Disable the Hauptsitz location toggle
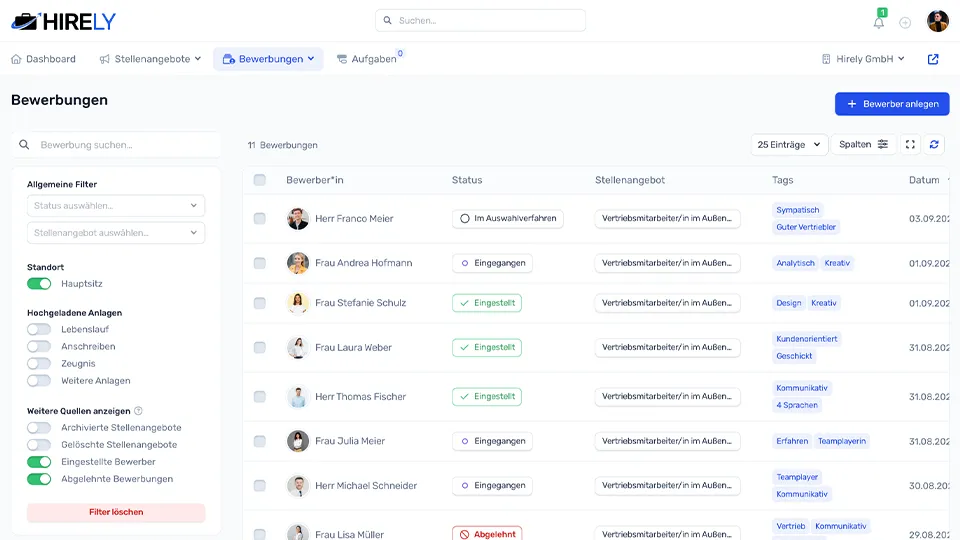 point(39,284)
